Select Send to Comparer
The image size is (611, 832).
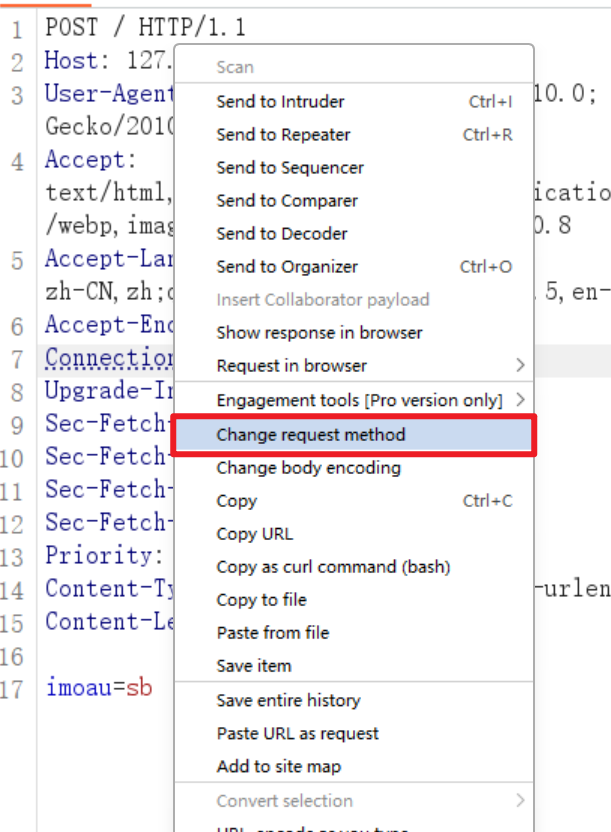click(x=285, y=200)
